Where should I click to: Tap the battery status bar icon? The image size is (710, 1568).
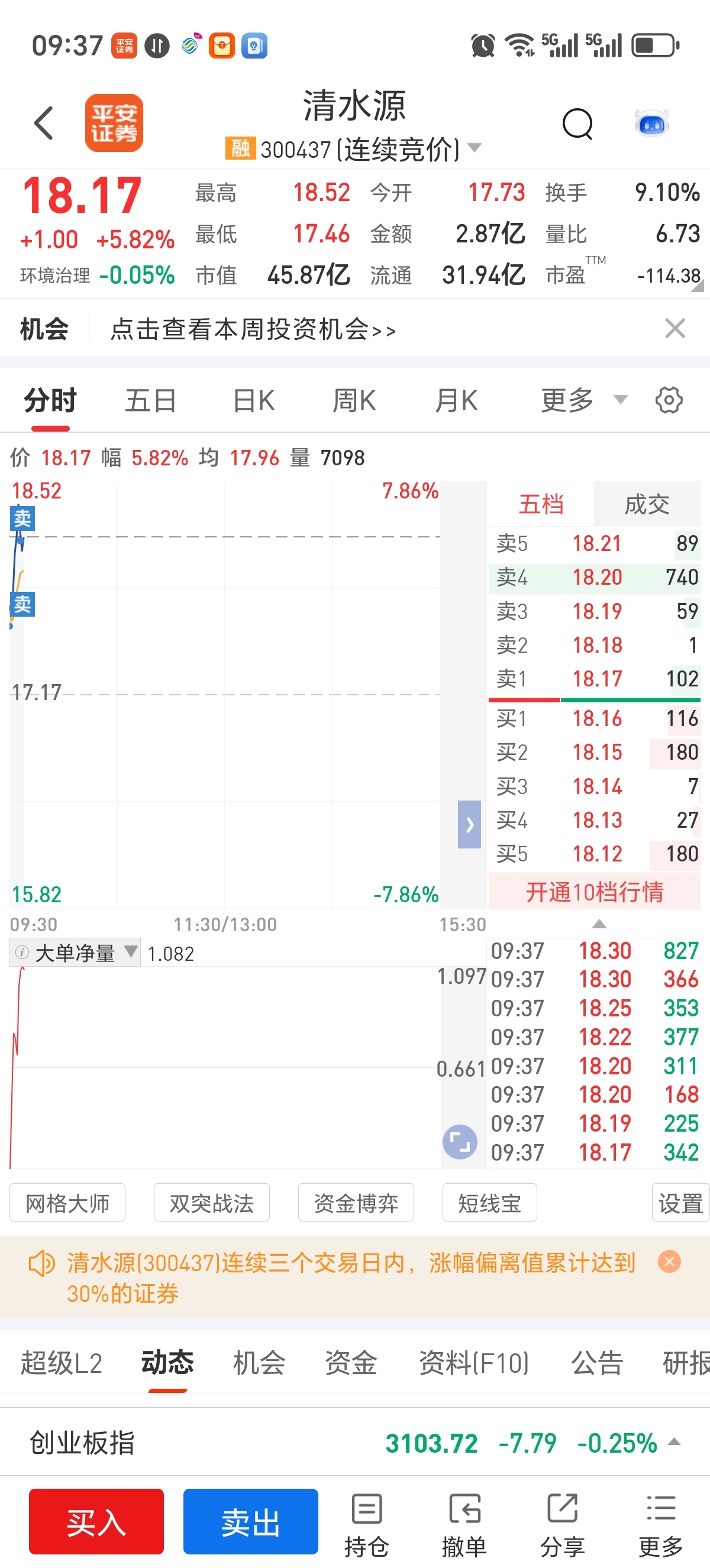[x=655, y=46]
